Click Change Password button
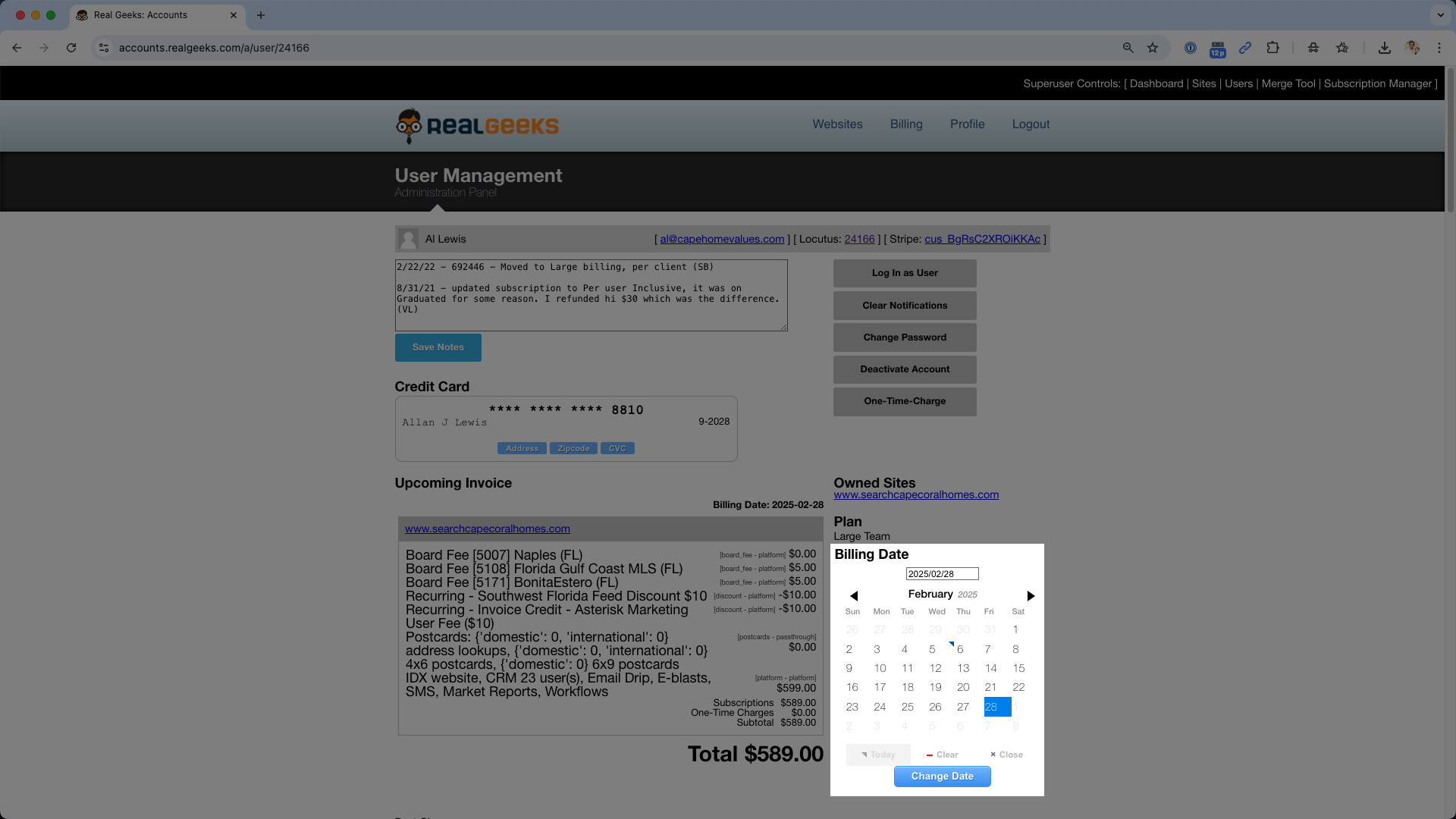 (905, 337)
